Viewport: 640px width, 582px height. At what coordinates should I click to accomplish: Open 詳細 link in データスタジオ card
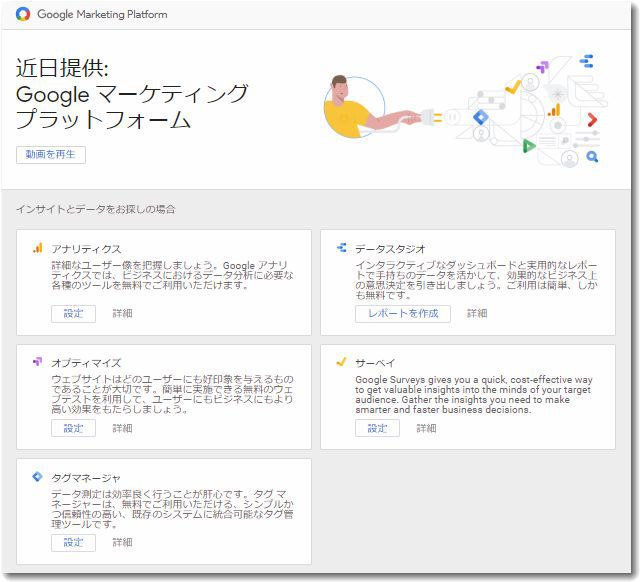477,313
